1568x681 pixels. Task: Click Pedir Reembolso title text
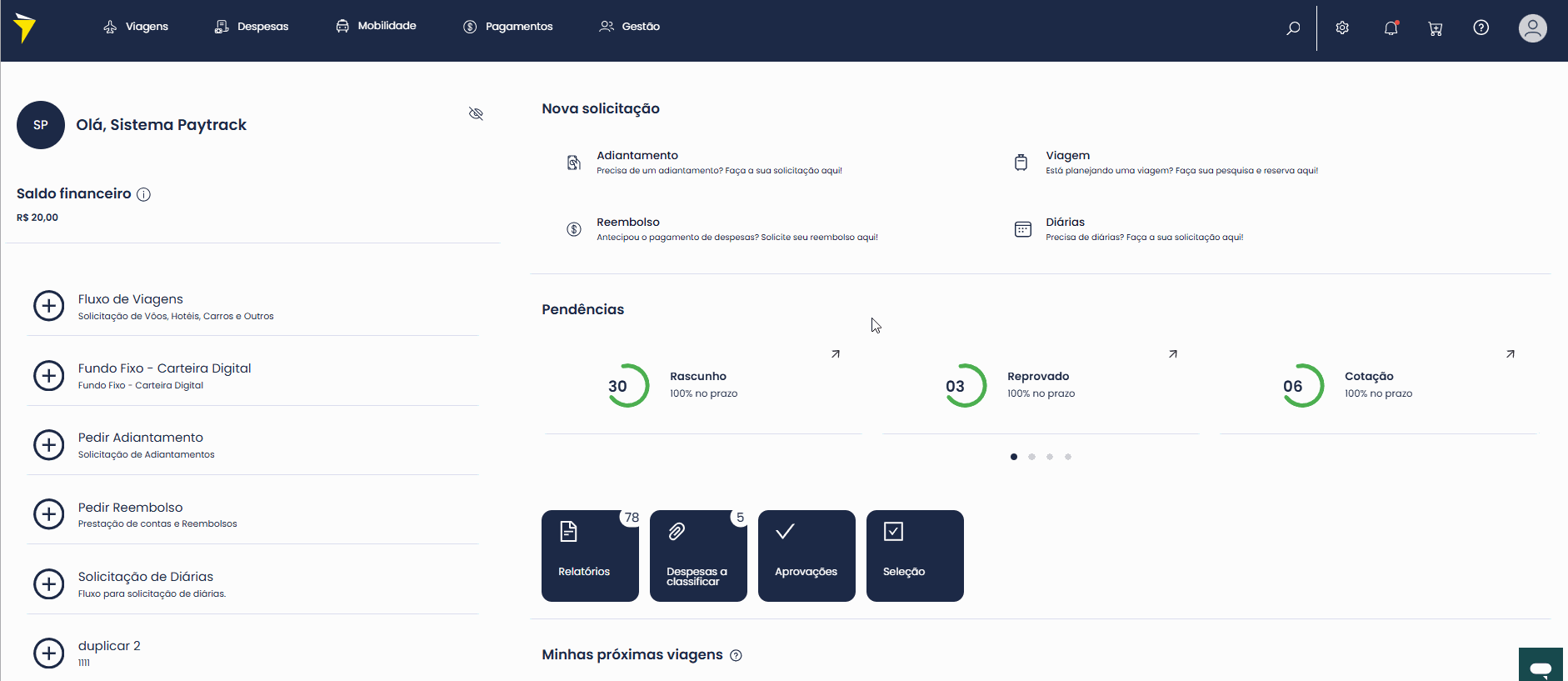point(131,508)
